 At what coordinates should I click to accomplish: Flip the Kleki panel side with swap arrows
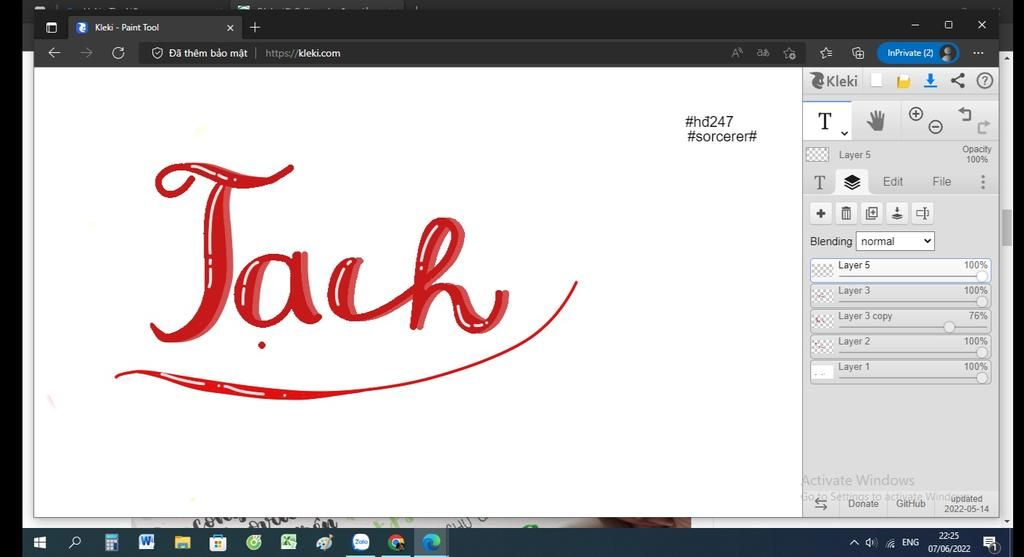[x=821, y=504]
